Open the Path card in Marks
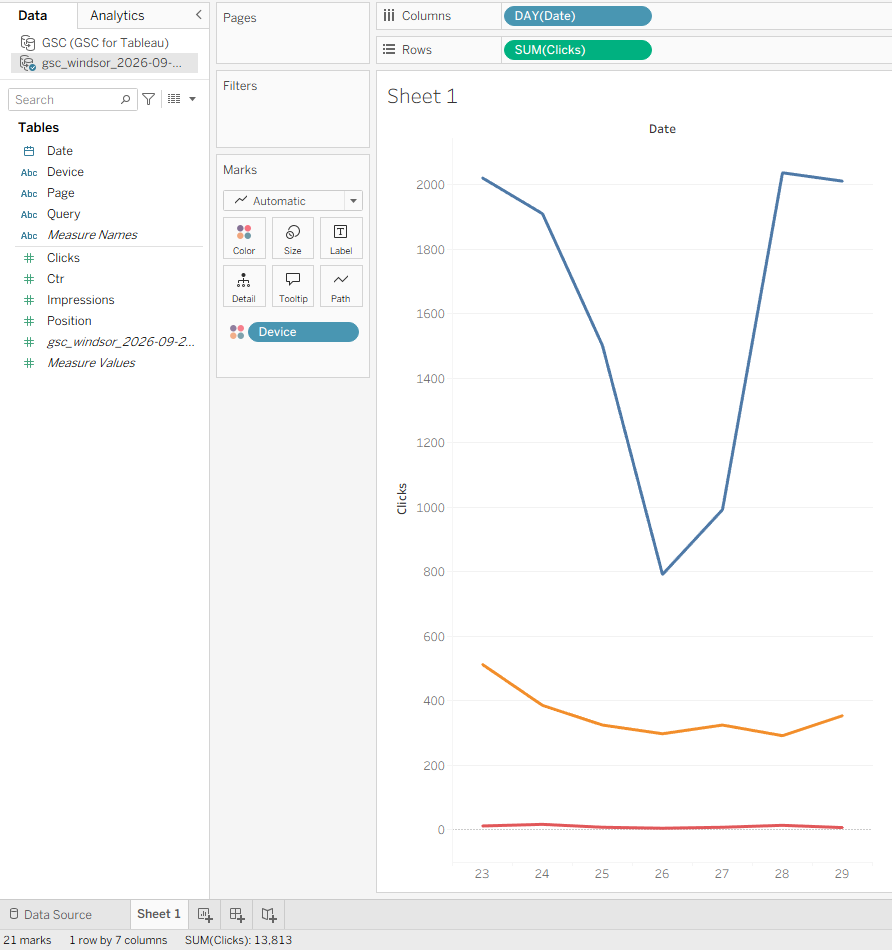This screenshot has height=950, width=892. [341, 286]
